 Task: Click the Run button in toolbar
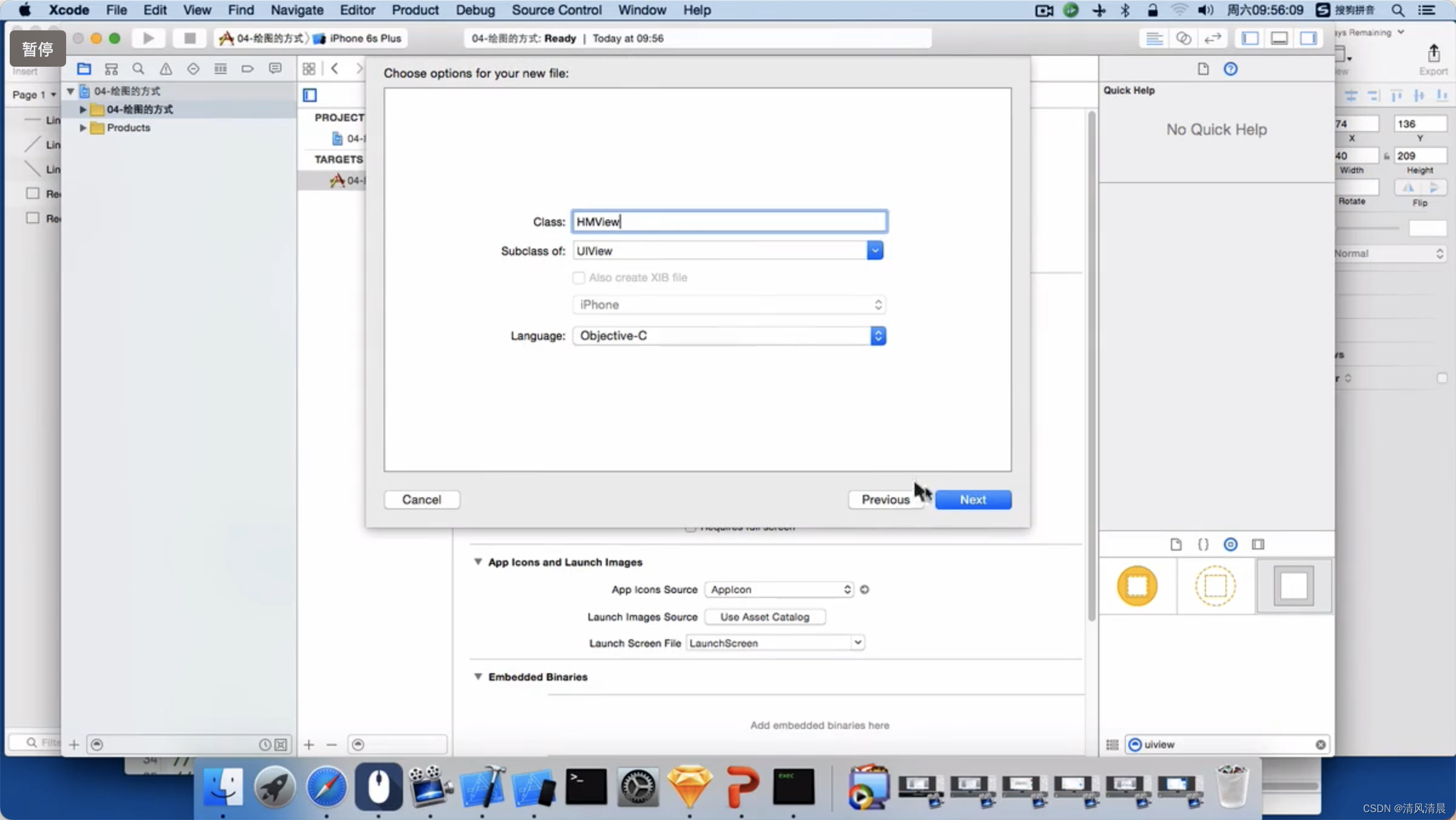point(148,38)
